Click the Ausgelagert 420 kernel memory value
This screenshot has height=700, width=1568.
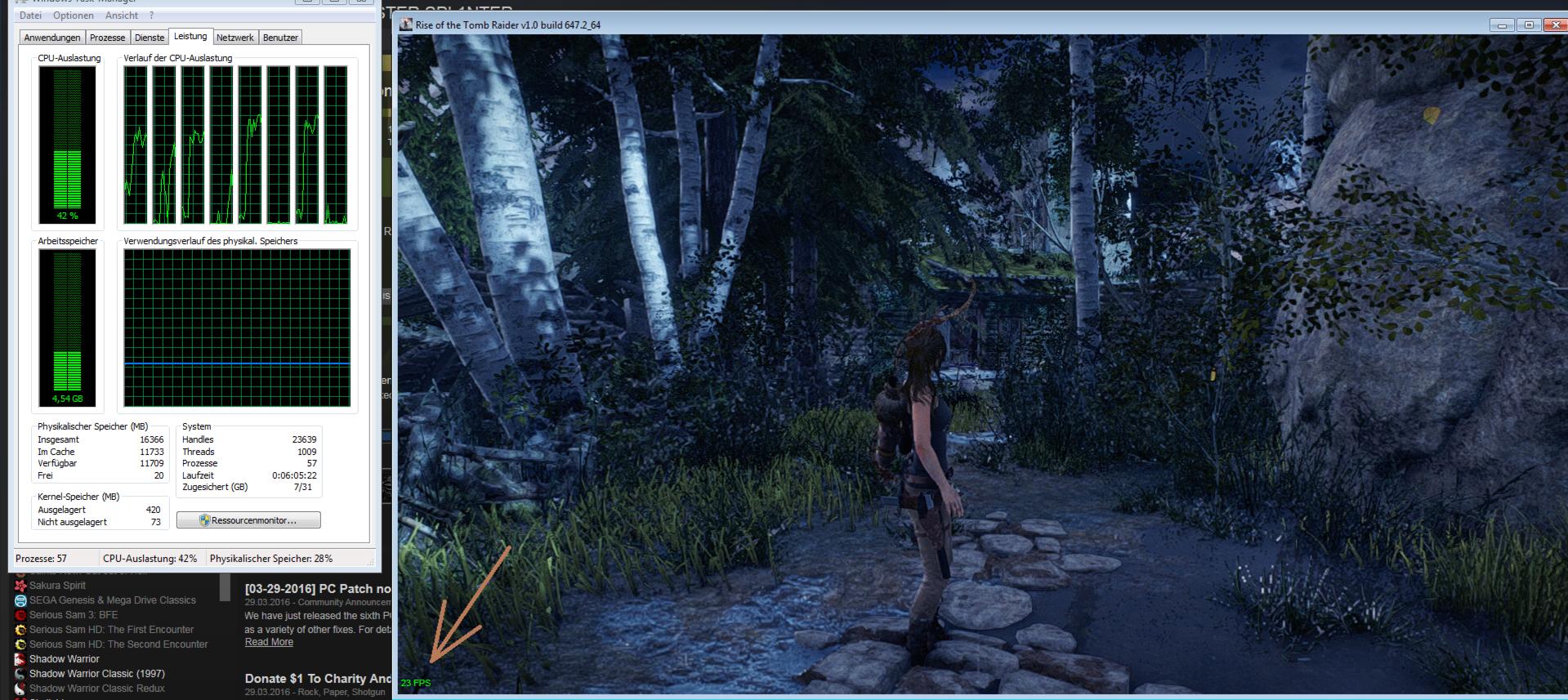pos(153,510)
